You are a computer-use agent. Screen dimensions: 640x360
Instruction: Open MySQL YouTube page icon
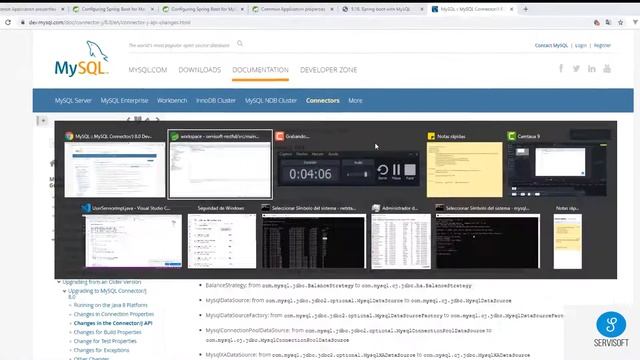click(x=607, y=69)
